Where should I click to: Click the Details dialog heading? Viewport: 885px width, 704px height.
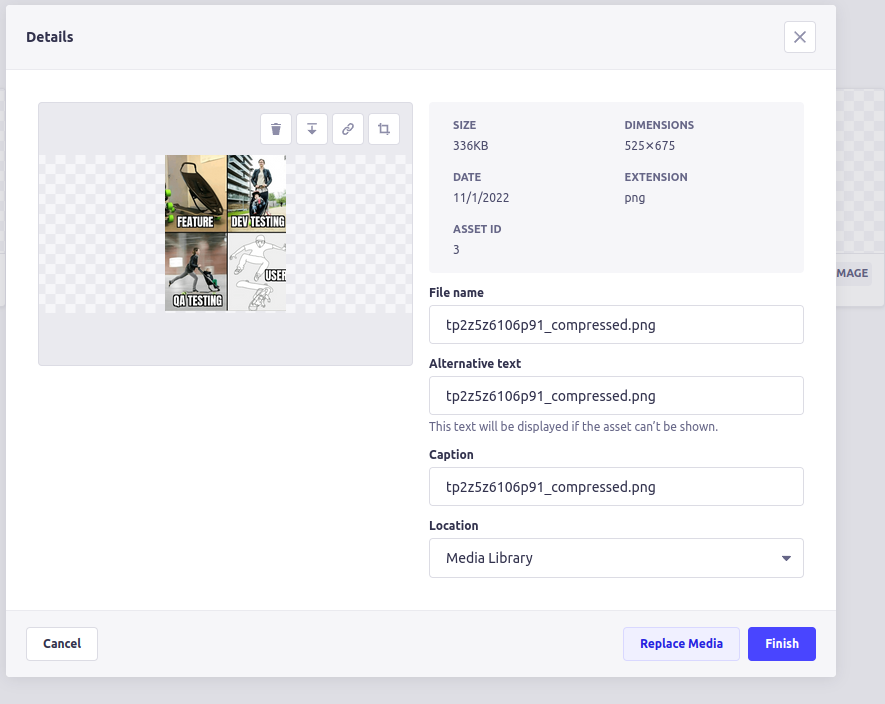tap(49, 36)
